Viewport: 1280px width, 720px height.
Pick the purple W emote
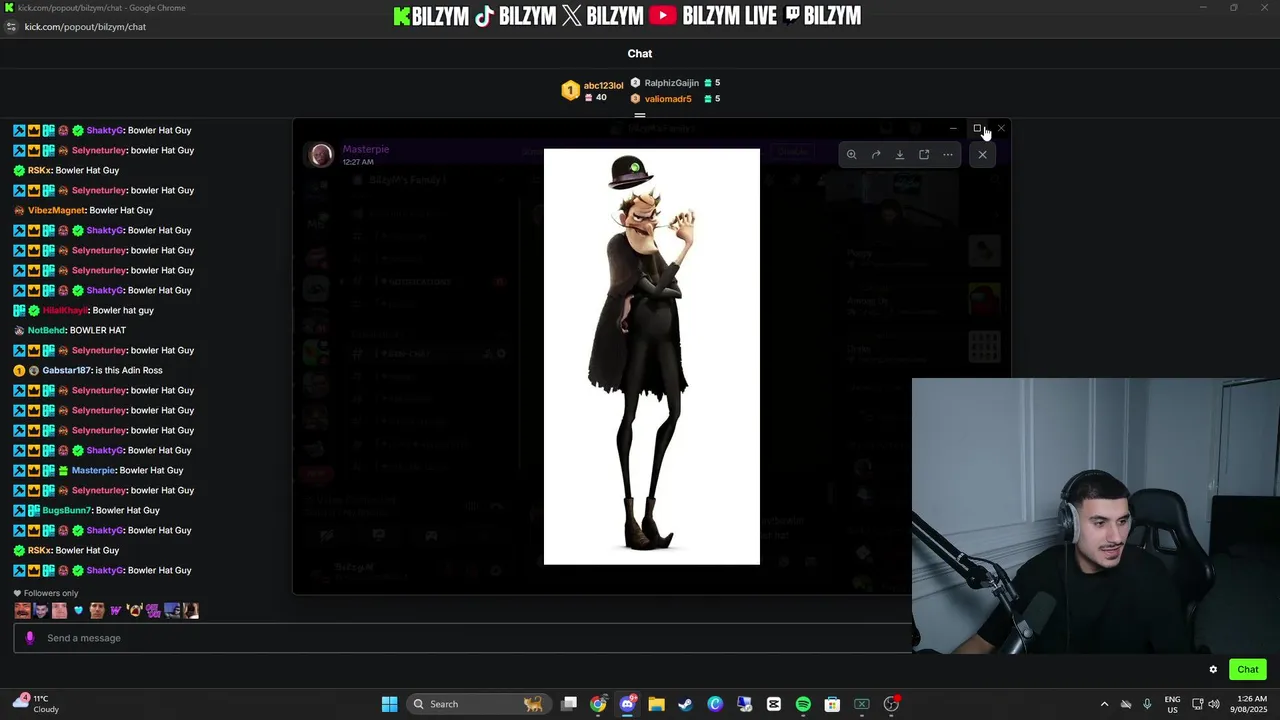pos(116,611)
